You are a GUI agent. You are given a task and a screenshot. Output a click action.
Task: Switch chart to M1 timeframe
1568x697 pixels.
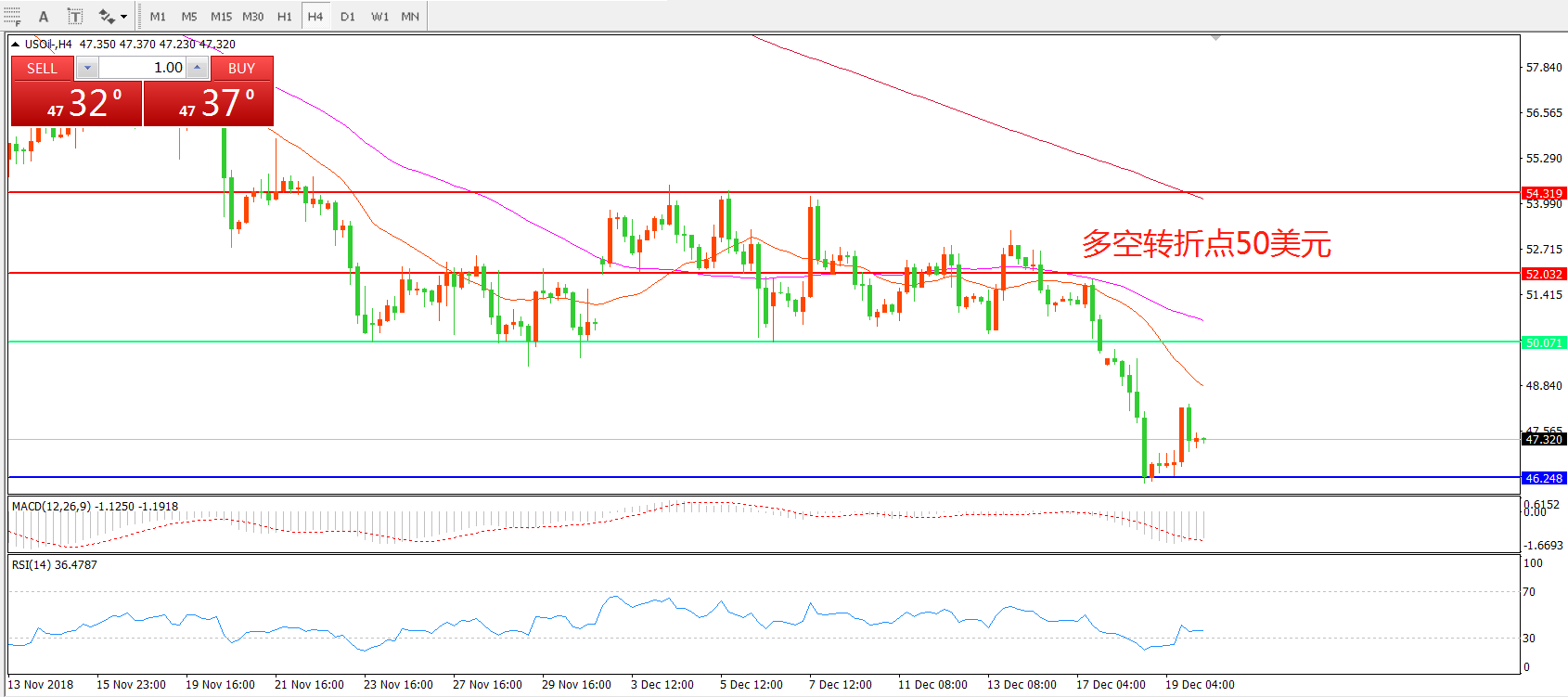158,17
